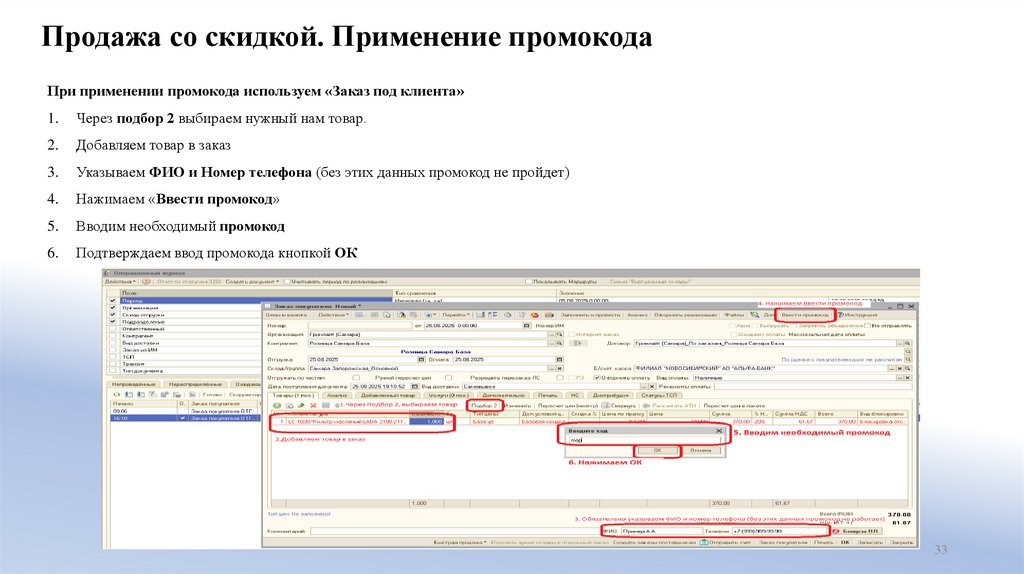Toggle the 'Не отправлять' checkbox
The height and width of the screenshot is (574, 1024).
click(x=868, y=325)
